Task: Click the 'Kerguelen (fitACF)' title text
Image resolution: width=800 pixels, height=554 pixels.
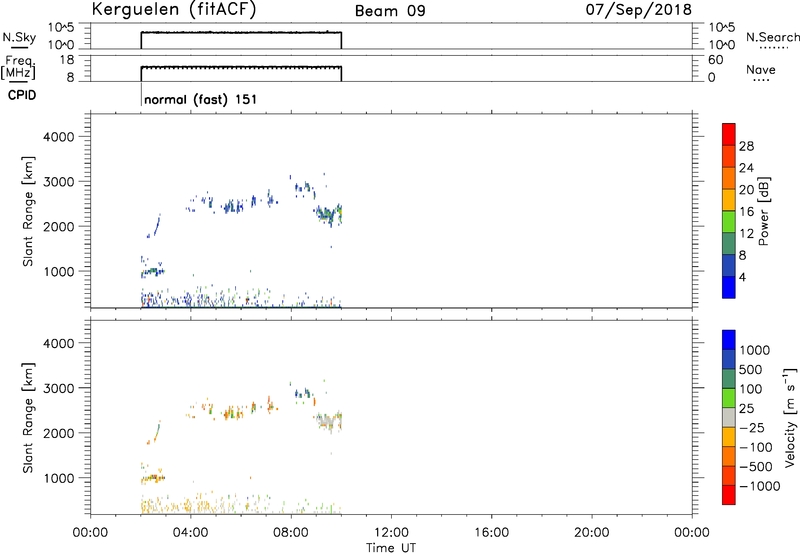Action: [x=173, y=10]
